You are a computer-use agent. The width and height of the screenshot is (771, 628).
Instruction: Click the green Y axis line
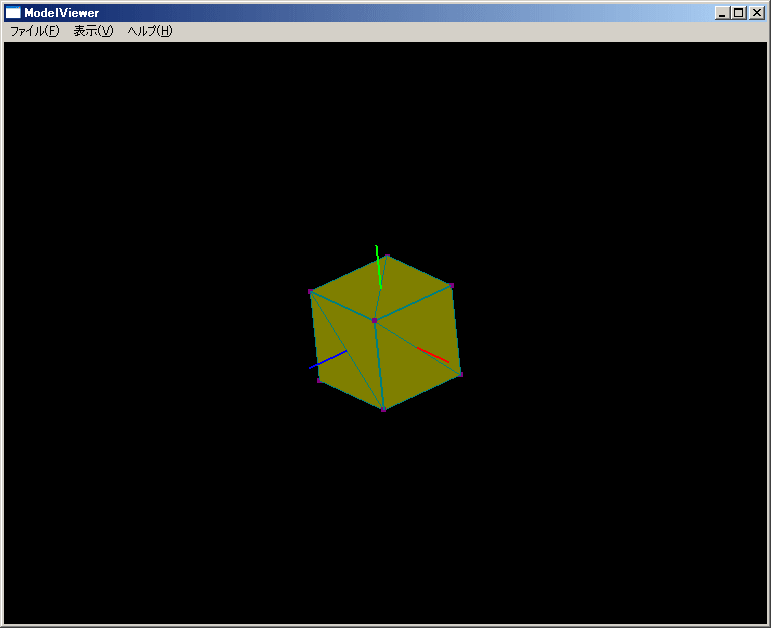379,266
